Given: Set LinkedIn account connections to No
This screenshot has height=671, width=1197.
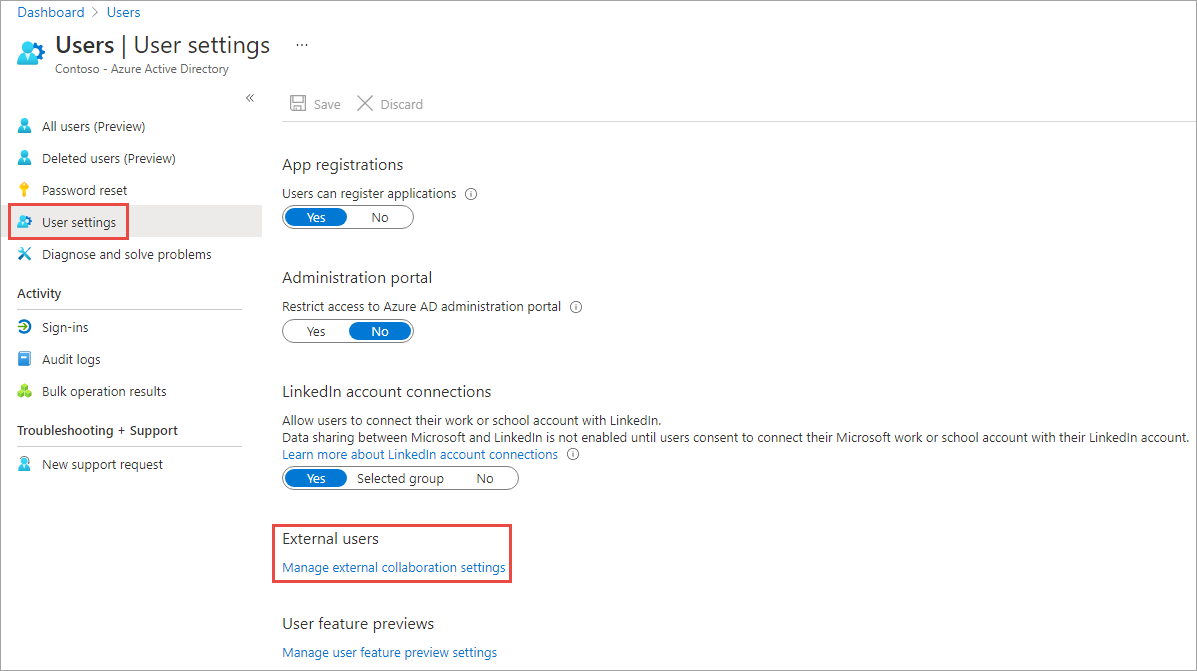Looking at the screenshot, I should pyautogui.click(x=485, y=479).
